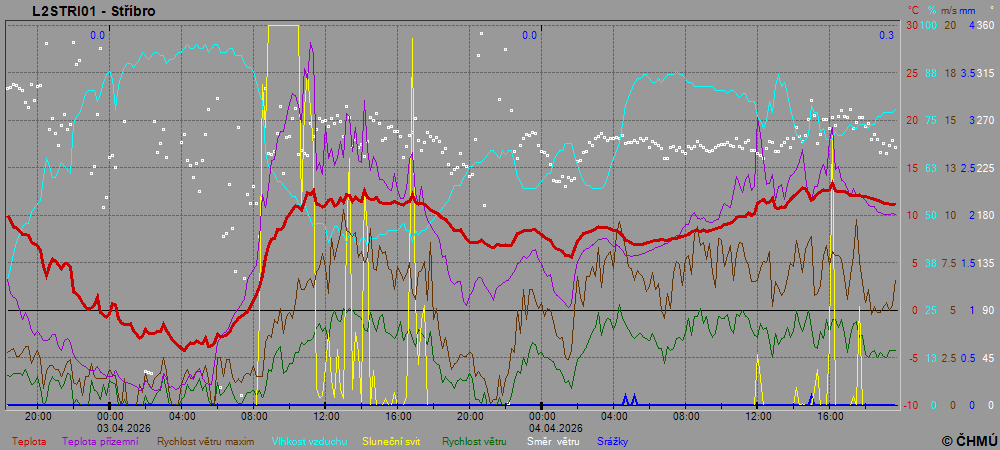Image resolution: width=1000 pixels, height=450 pixels.
Task: Select the cyan Vlhkost vzduchu legend label
Action: [307, 440]
